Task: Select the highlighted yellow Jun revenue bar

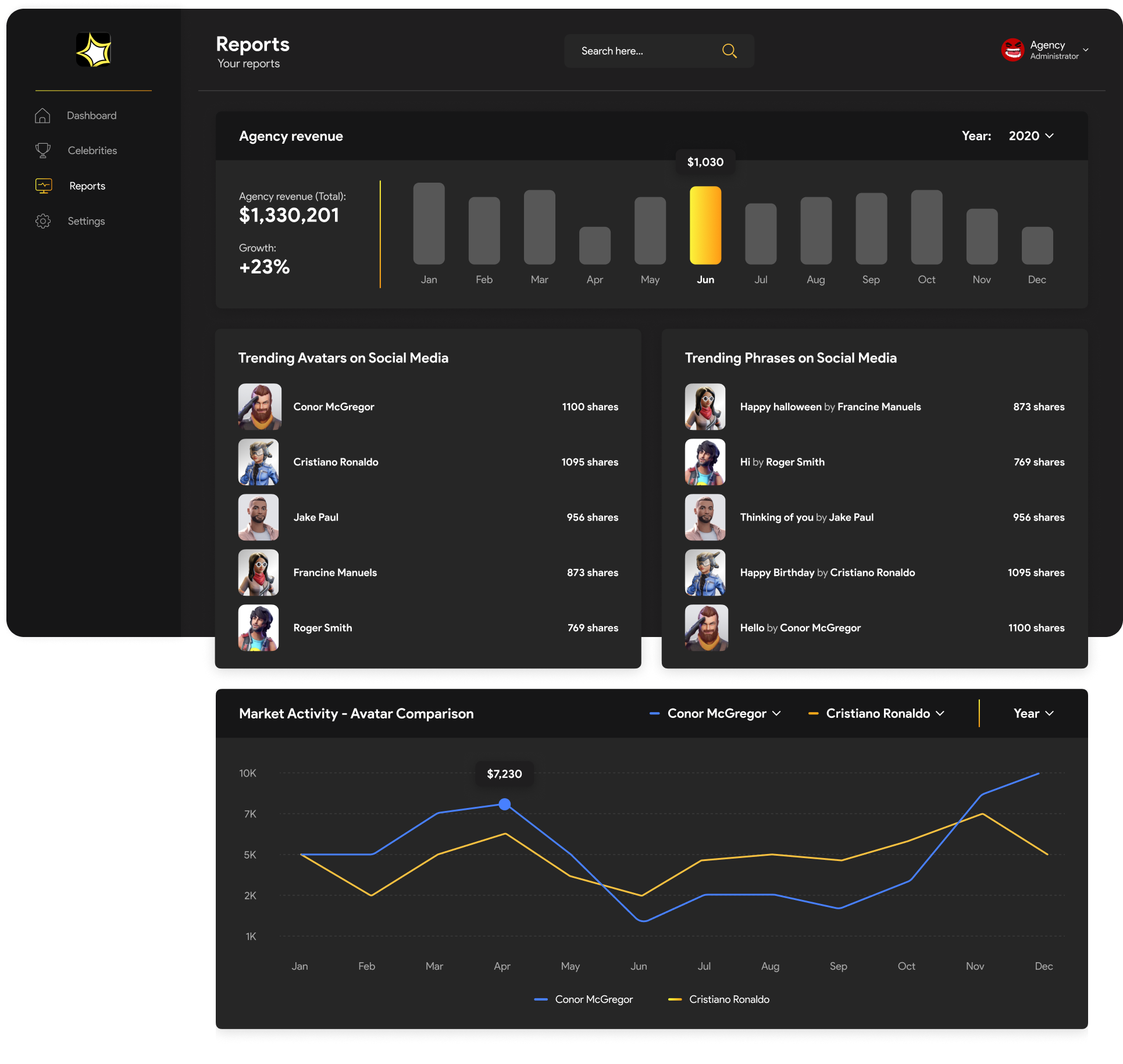Action: click(705, 225)
